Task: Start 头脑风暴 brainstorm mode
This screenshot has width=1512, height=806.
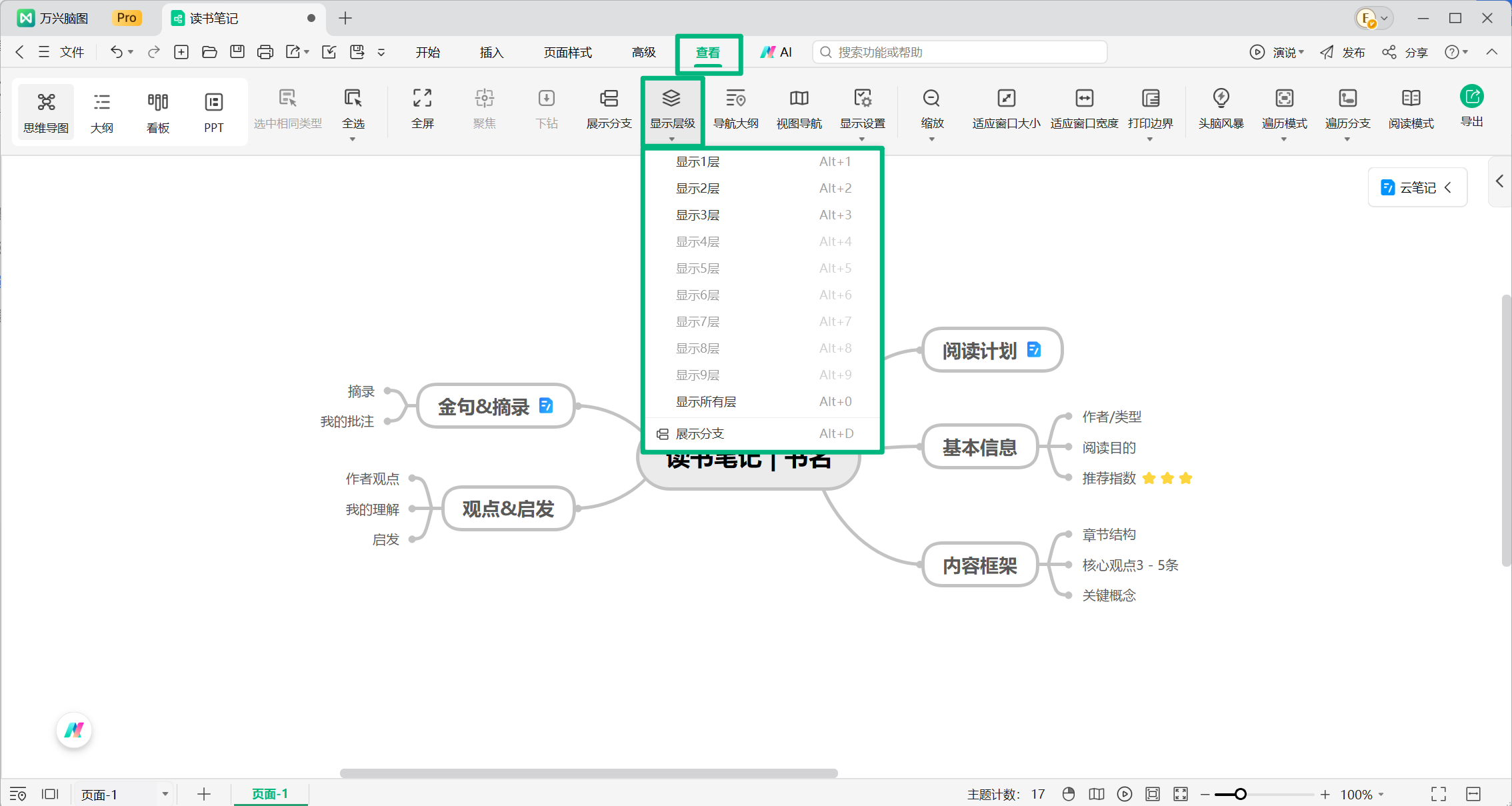Action: pyautogui.click(x=1221, y=109)
